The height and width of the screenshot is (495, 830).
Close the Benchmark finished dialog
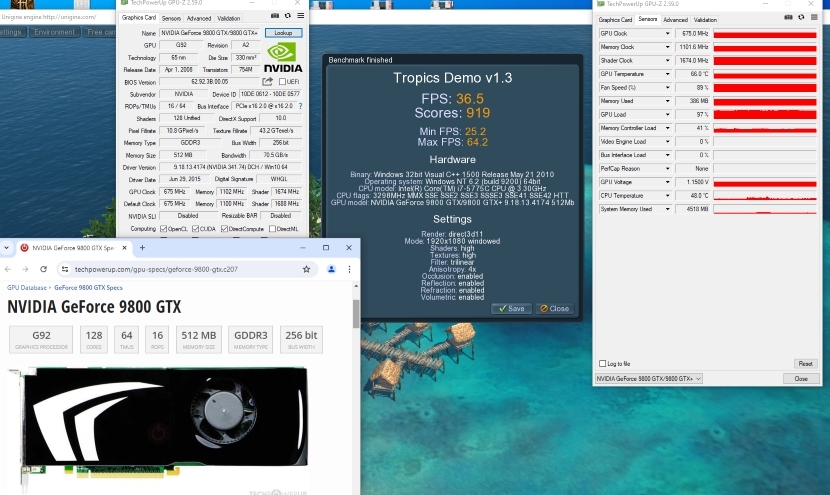pos(554,309)
